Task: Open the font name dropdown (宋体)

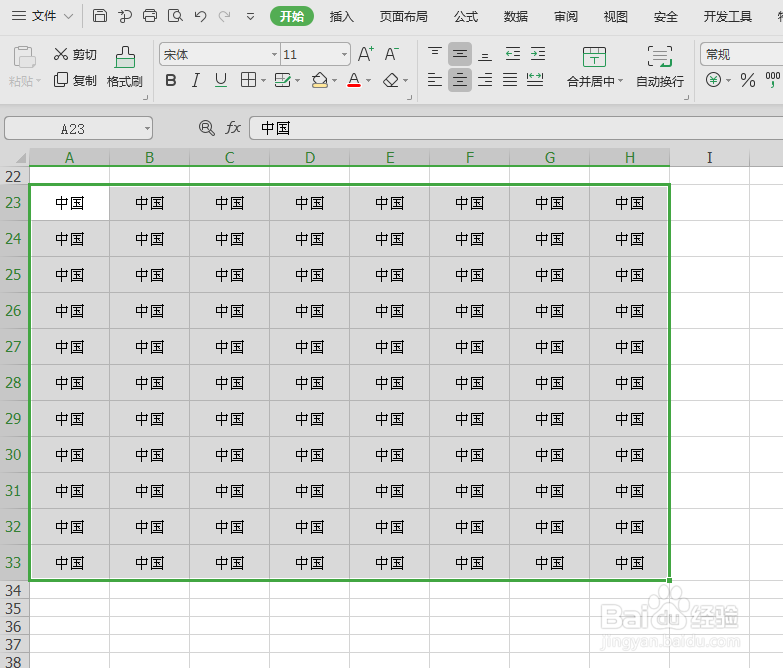Action: point(274,54)
